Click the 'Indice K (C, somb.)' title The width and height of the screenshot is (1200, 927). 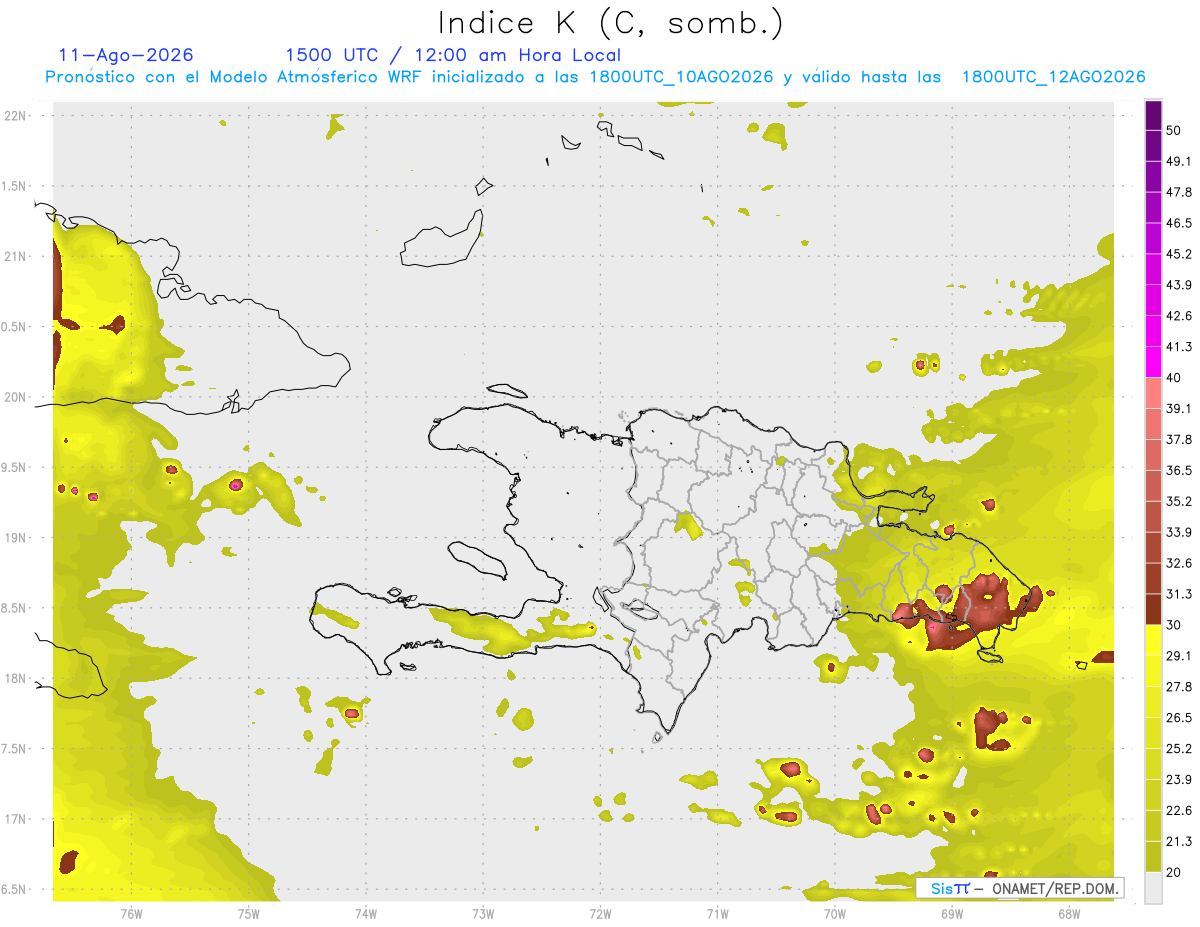point(611,23)
